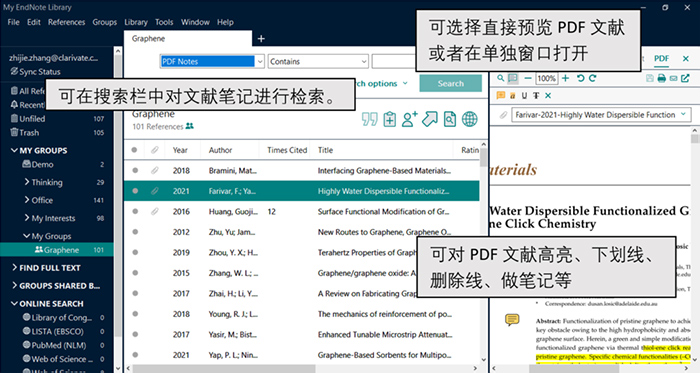This screenshot has width=700, height=373.
Task: Select the strikethrough annotation tool
Action: coord(536,95)
